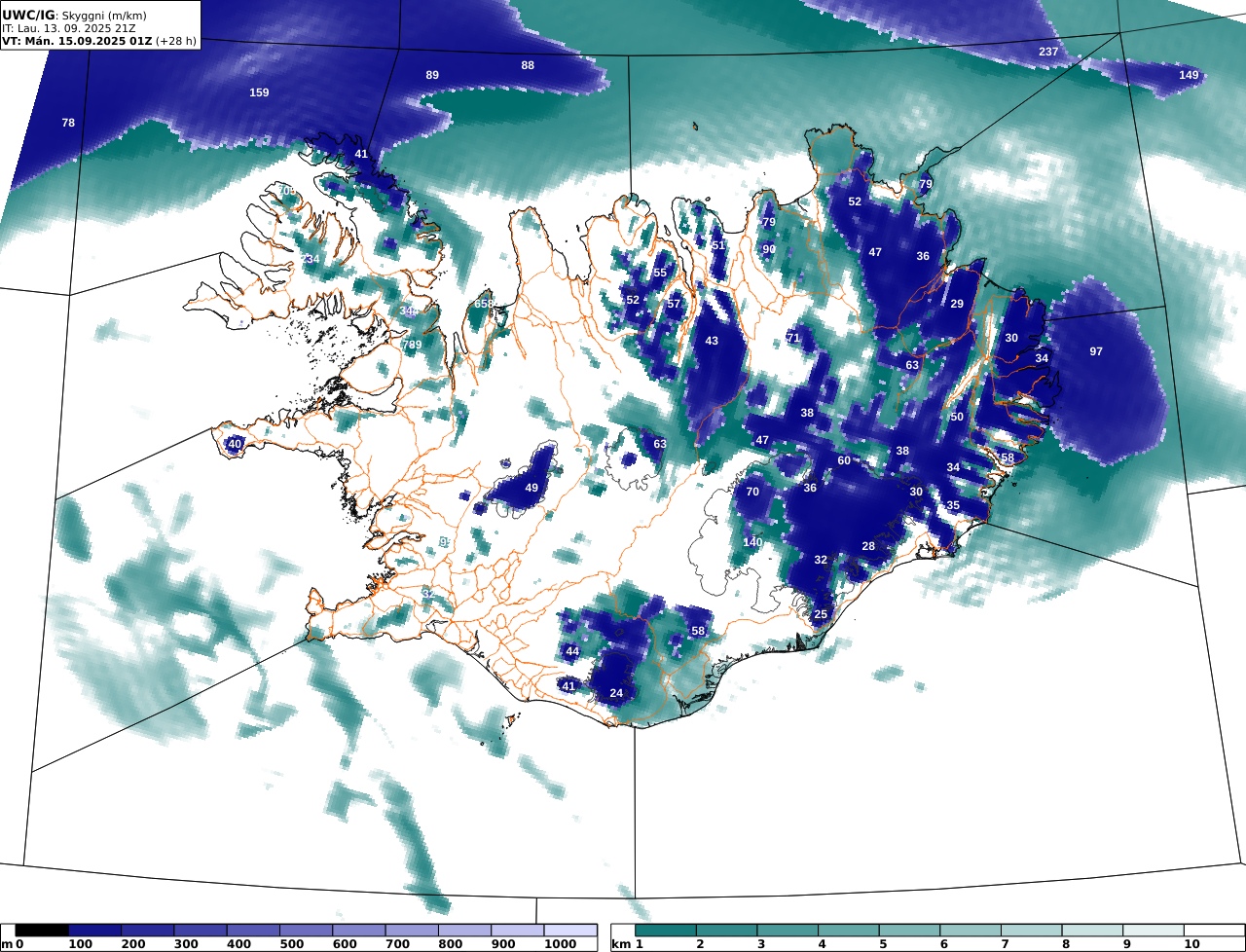Click the visibility value 89 north of Westfjords
The width and height of the screenshot is (1246, 952).
pyautogui.click(x=432, y=75)
